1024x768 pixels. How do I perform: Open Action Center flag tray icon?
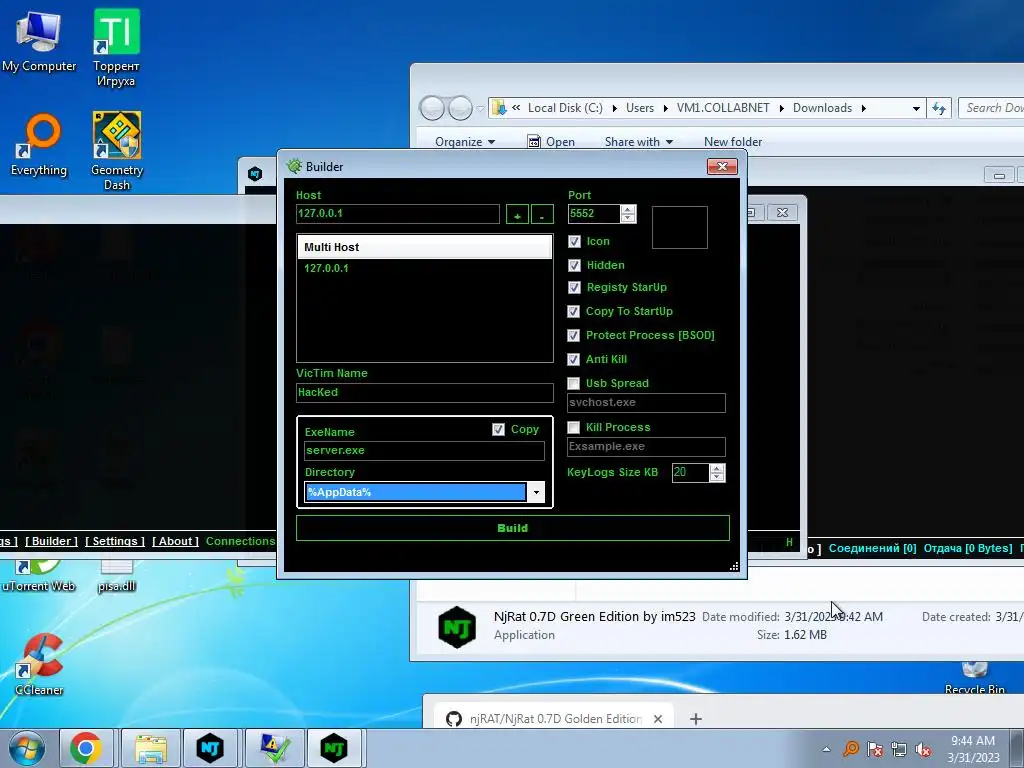click(x=875, y=749)
